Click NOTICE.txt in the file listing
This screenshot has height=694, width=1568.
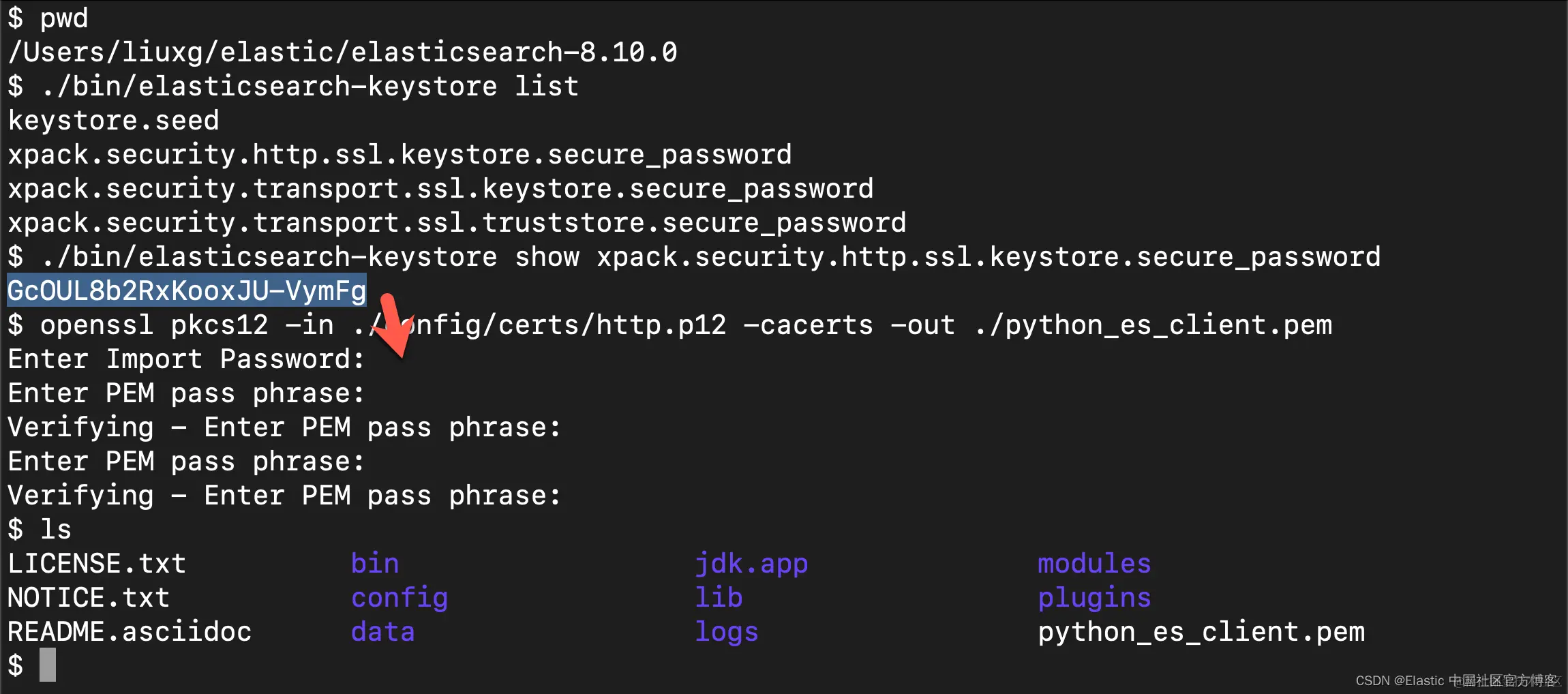point(89,598)
